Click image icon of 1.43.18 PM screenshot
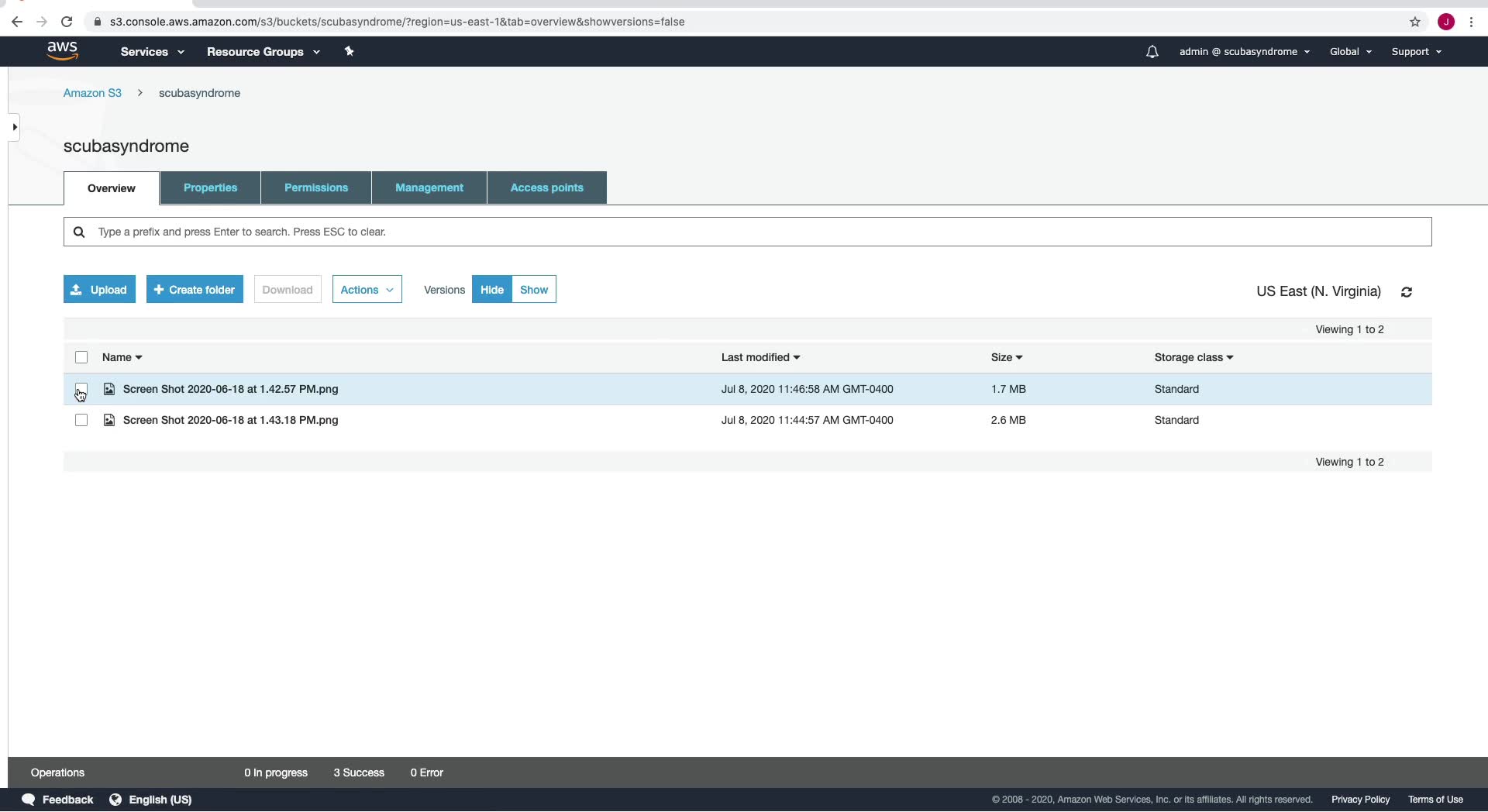The width and height of the screenshot is (1488, 812). coord(109,420)
